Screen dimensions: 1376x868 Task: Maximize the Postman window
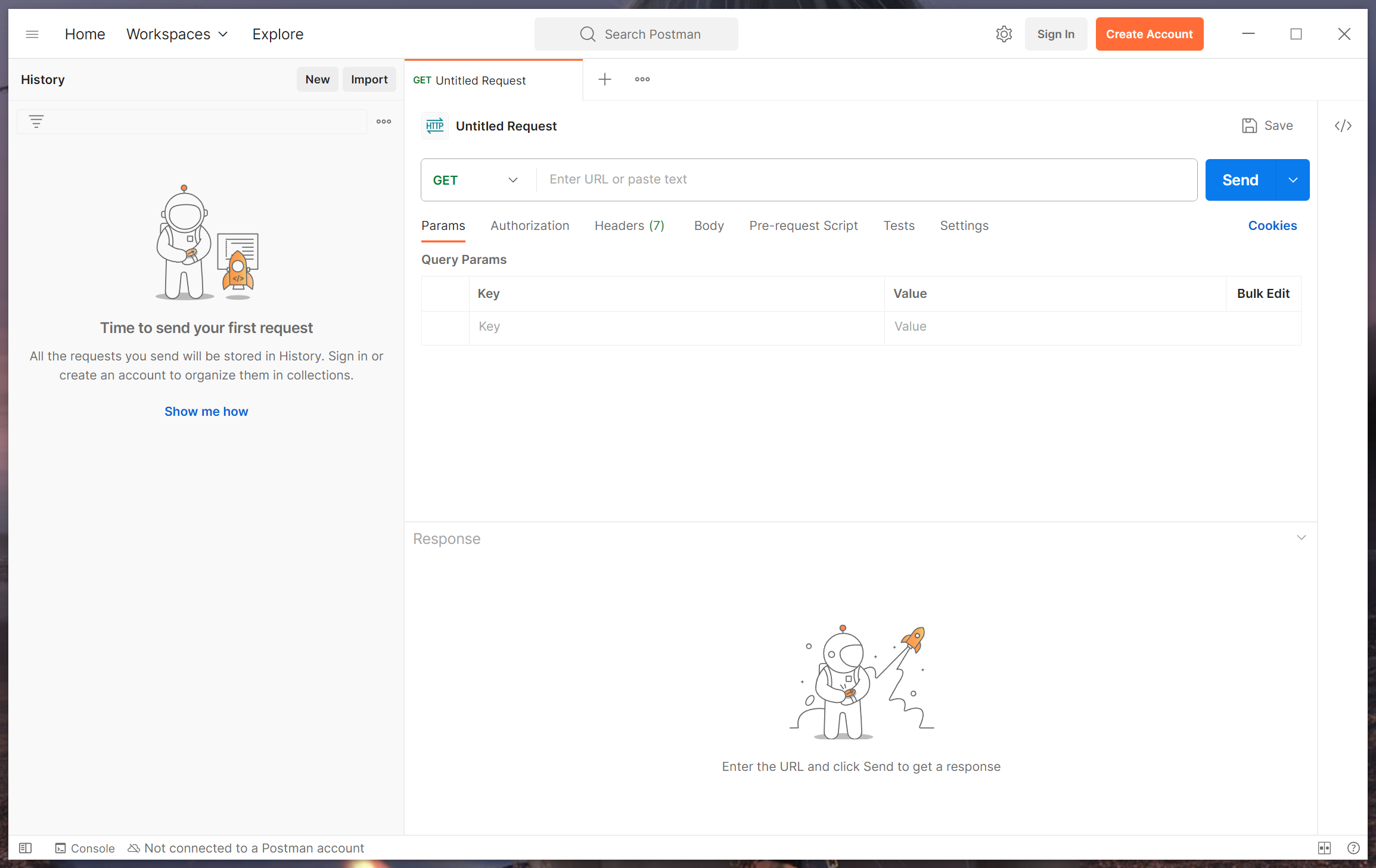pyautogui.click(x=1296, y=34)
